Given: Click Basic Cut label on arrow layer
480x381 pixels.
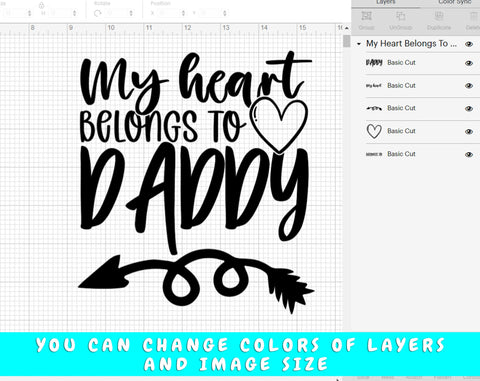Looking at the screenshot, I should click(x=401, y=108).
